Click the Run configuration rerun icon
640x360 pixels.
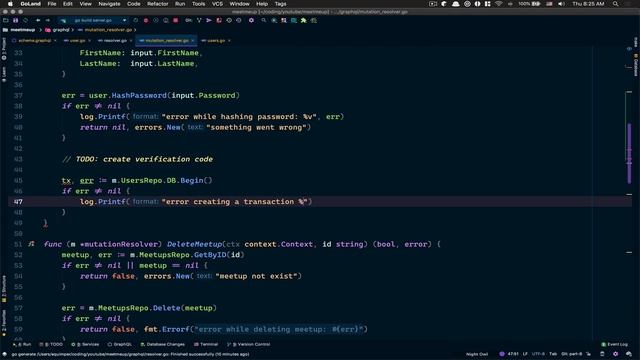point(136,20)
